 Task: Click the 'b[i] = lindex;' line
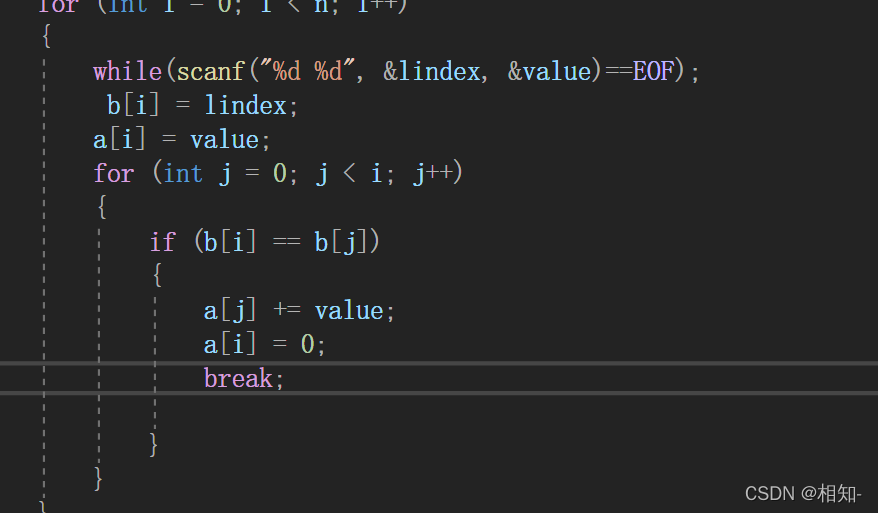point(202,105)
